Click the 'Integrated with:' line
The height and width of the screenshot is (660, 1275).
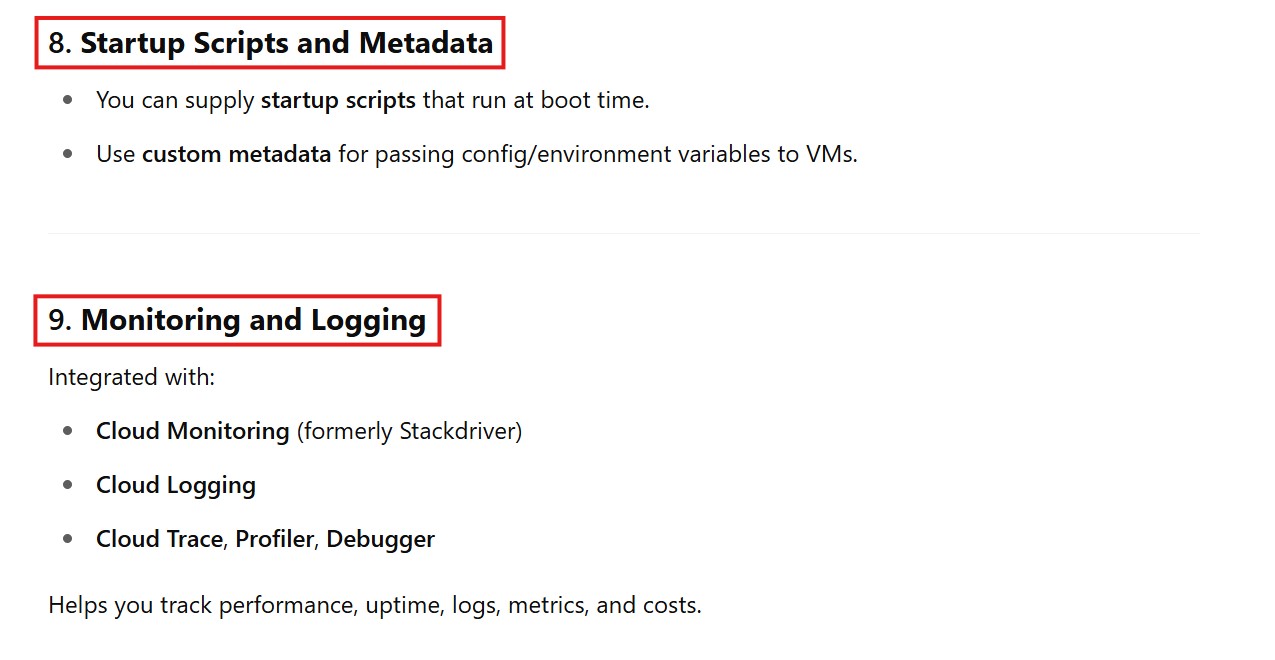132,377
